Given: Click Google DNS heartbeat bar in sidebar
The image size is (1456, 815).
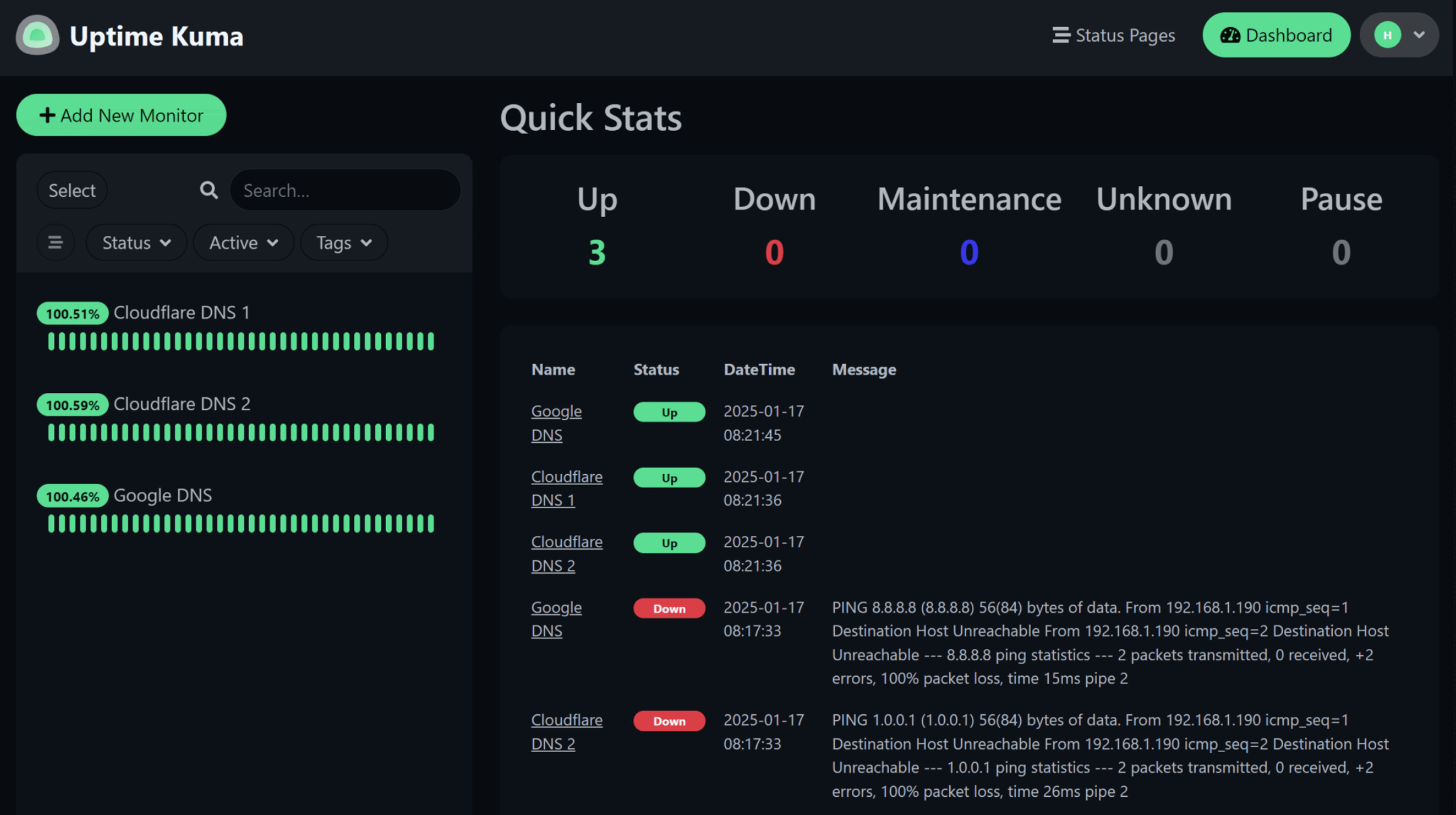Looking at the screenshot, I should click(x=241, y=524).
